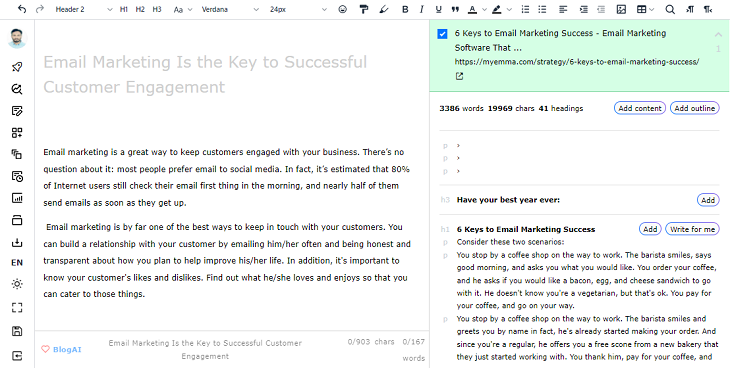Click the BlogAI link
Image resolution: width=730 pixels, height=368 pixels.
pos(61,349)
